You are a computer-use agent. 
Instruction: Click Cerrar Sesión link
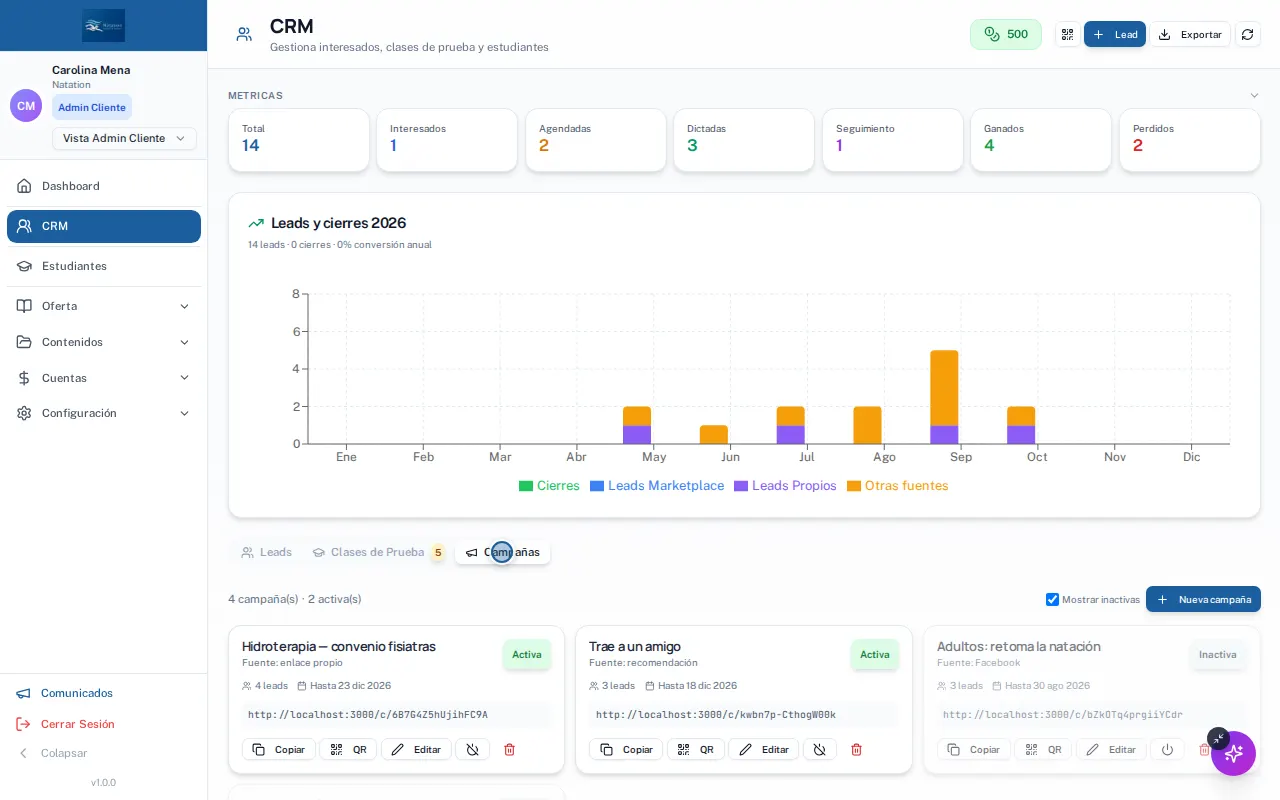tap(78, 724)
